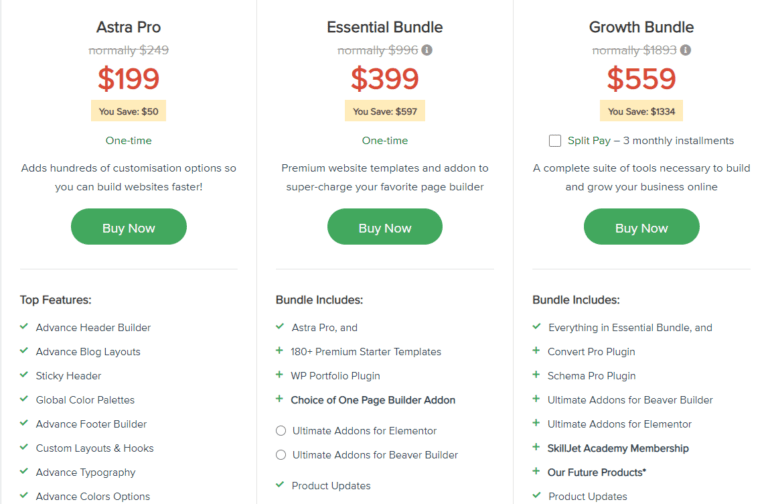
Task: Click info icon beside Growth Bundle normal price
Action: [685, 50]
